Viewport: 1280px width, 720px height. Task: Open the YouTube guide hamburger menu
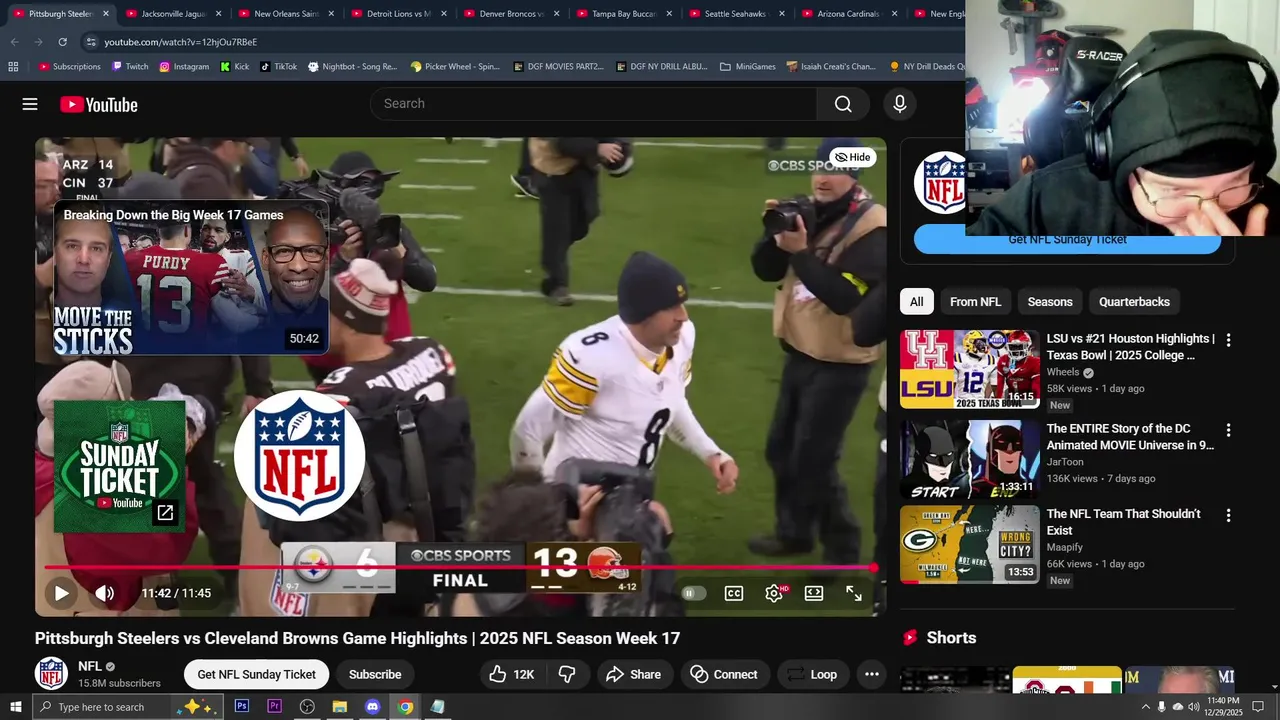(x=30, y=104)
